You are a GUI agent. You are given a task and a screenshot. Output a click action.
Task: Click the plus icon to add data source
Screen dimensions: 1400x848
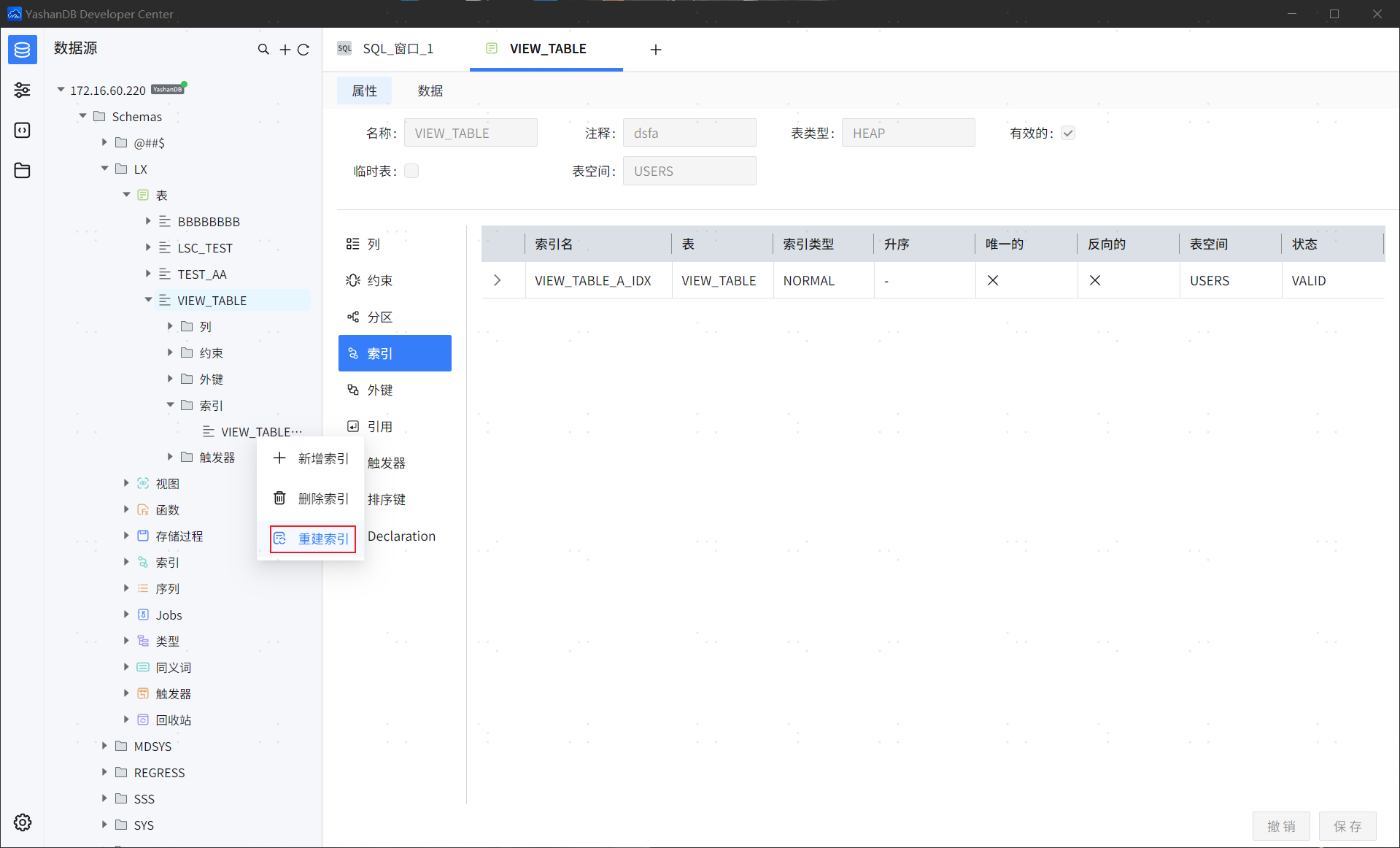(285, 50)
